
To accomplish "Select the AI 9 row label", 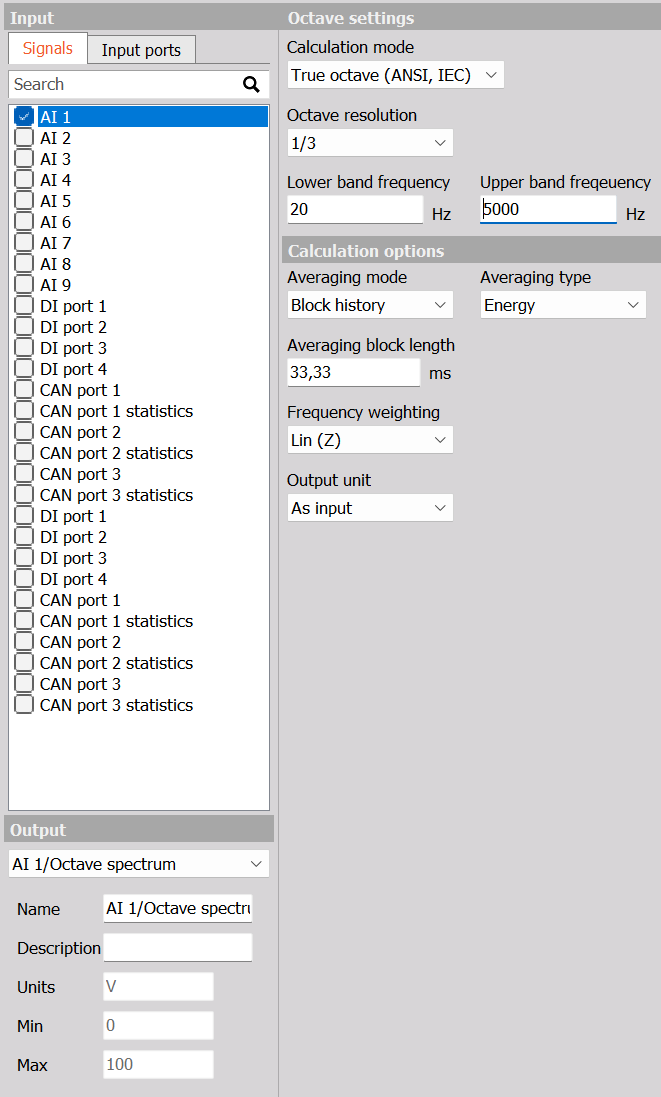I will click(x=55, y=285).
